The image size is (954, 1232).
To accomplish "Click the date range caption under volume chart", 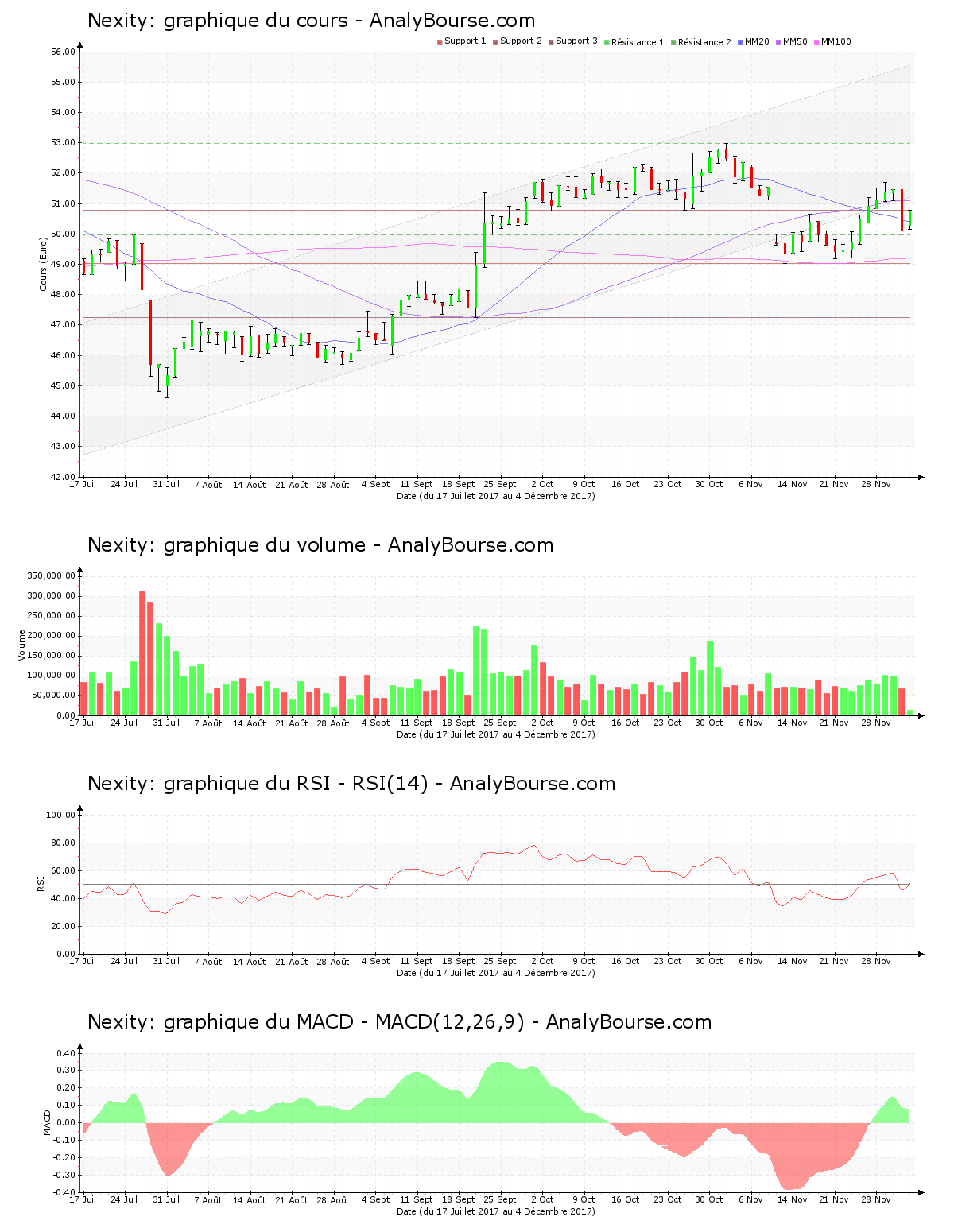I will [x=495, y=734].
